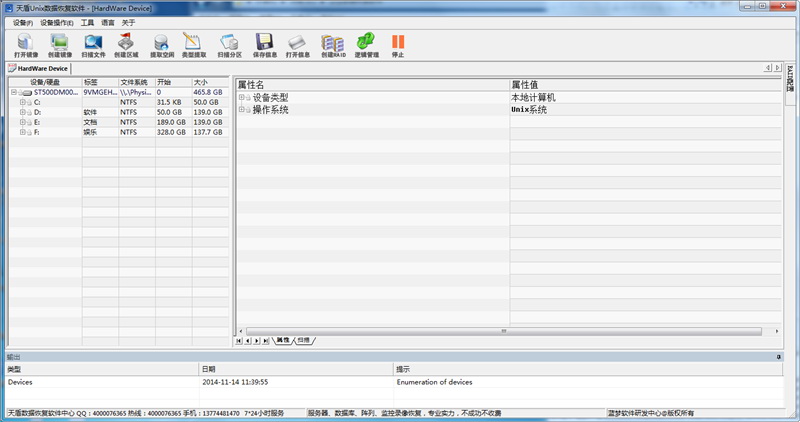800x422 pixels.
Task: Switch to the 属性 bottom tab
Action: pyautogui.click(x=283, y=340)
